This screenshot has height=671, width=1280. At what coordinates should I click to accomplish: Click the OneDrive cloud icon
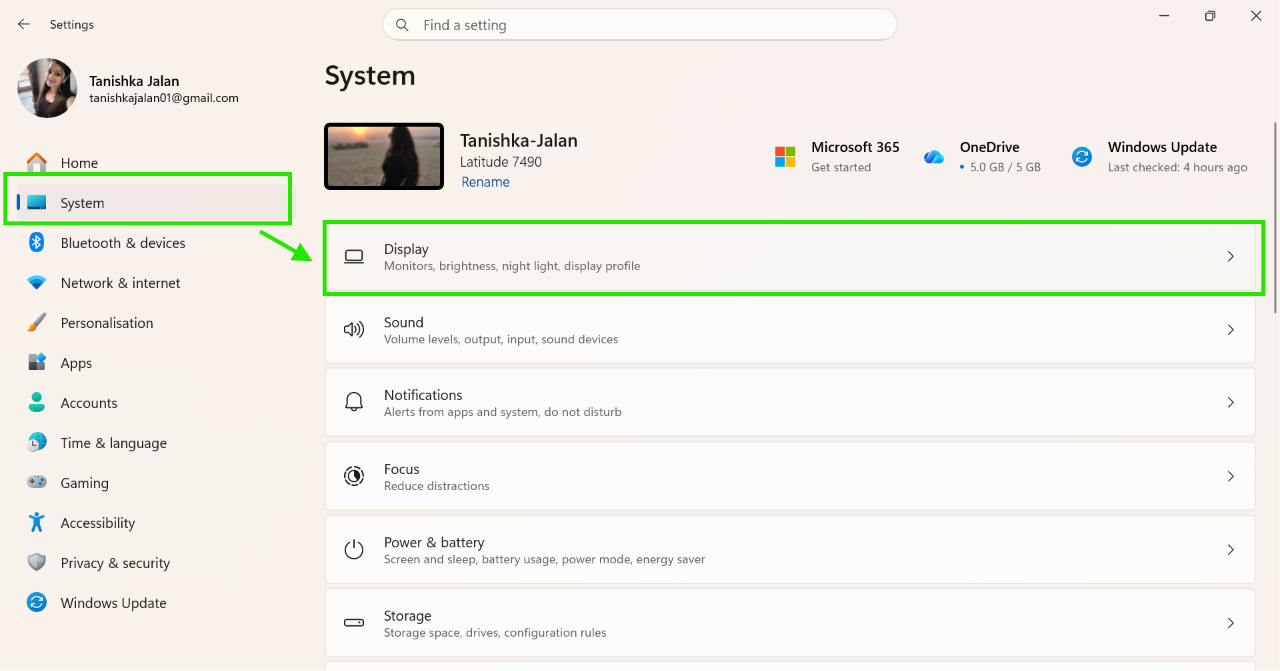(934, 157)
